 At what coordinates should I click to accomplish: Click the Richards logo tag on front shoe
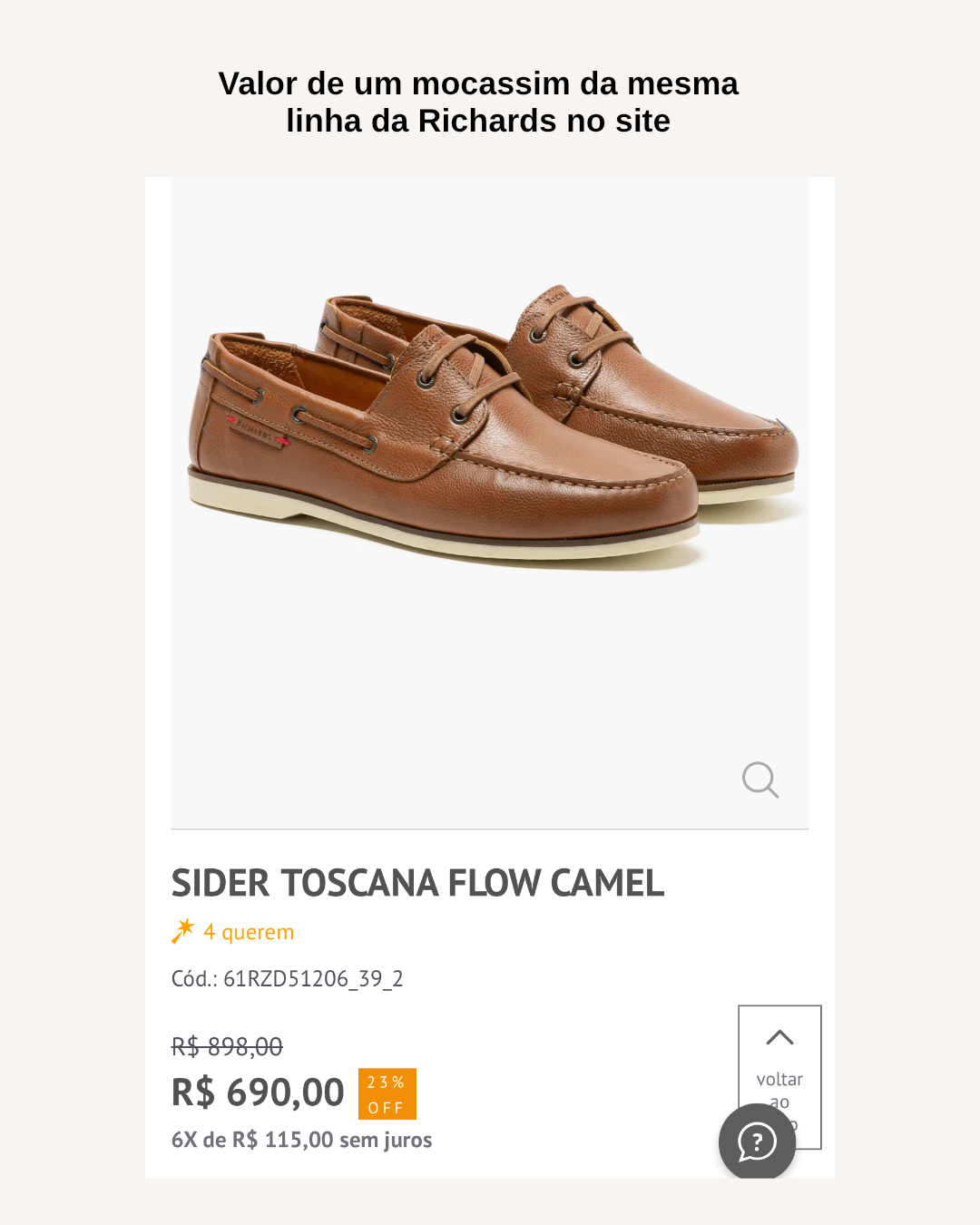coord(259,430)
